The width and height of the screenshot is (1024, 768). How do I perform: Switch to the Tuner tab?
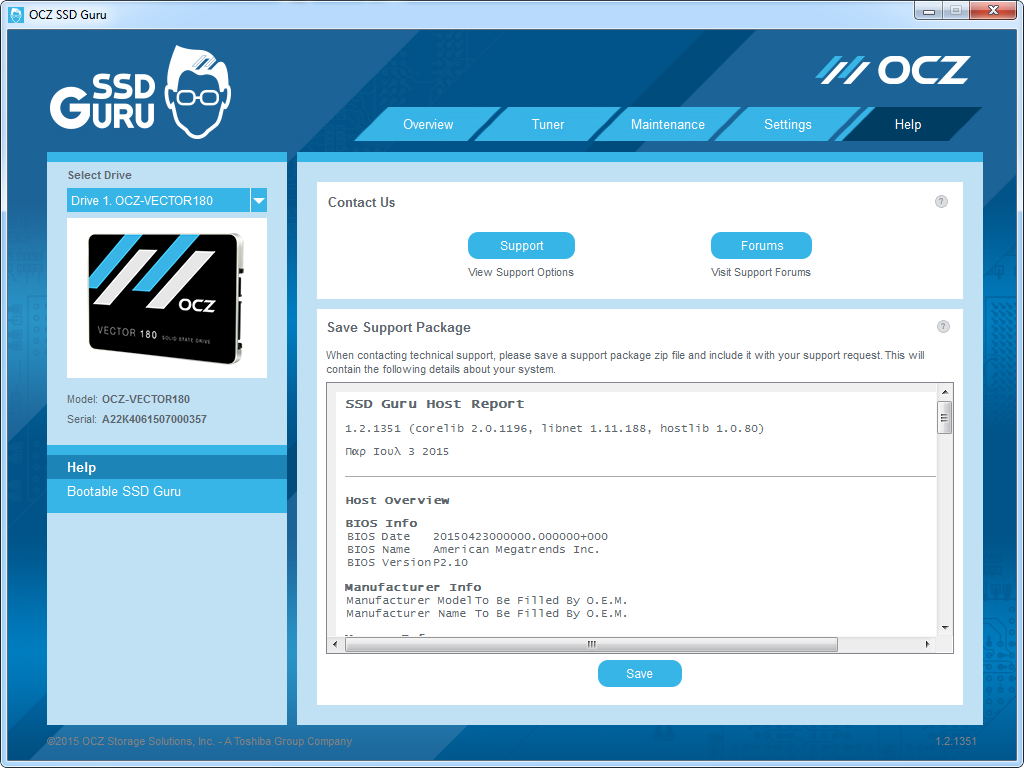(x=548, y=124)
